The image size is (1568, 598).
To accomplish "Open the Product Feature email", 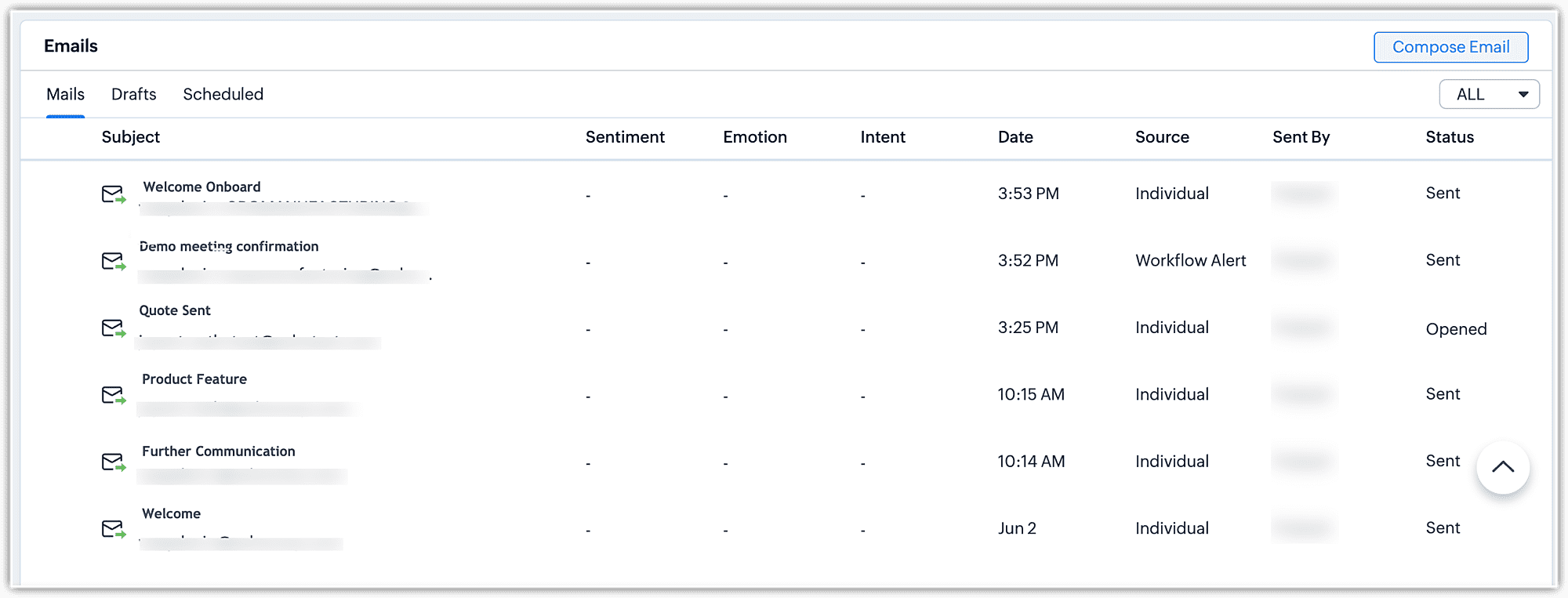I will 194,379.
